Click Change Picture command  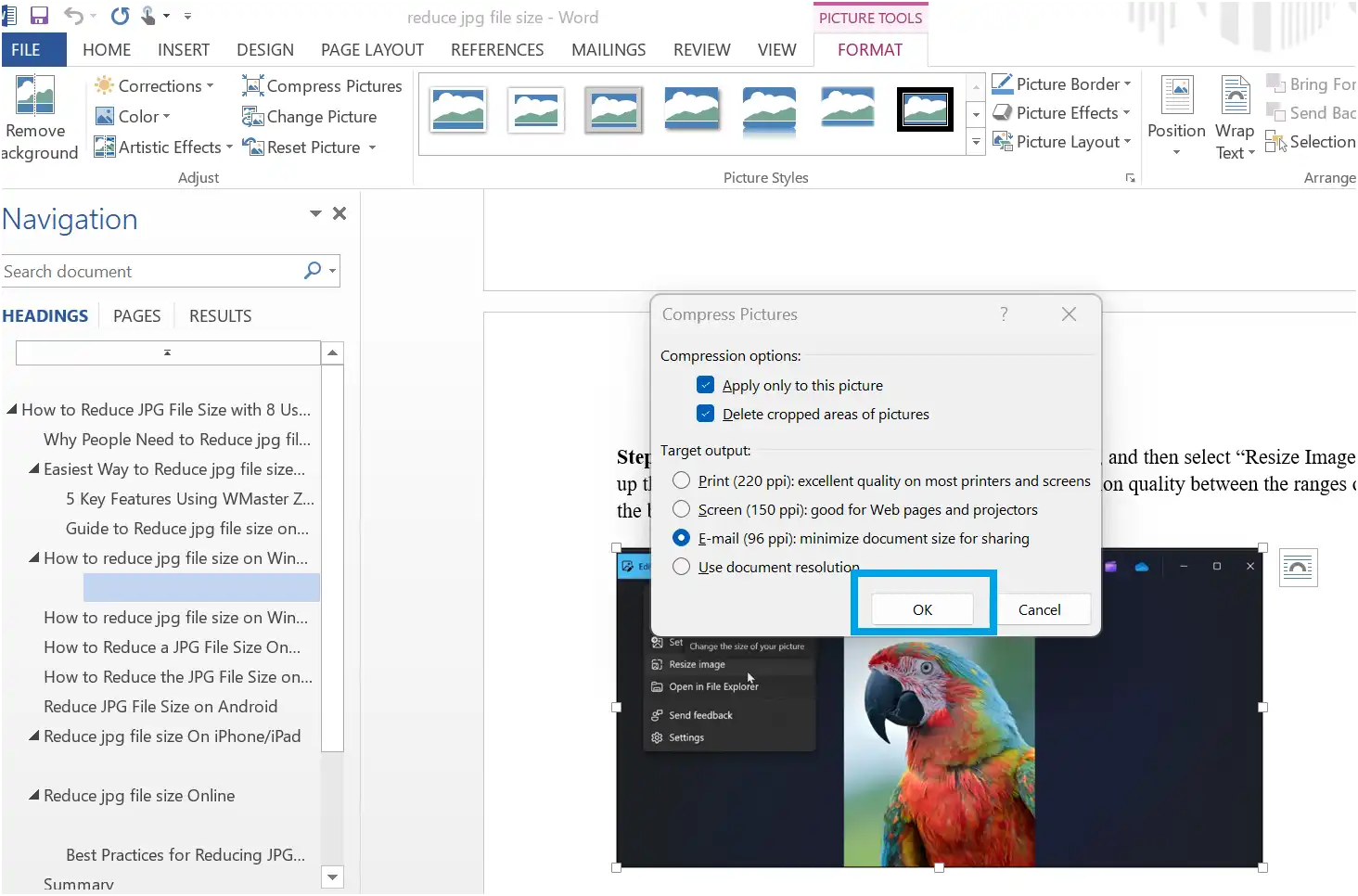click(309, 116)
